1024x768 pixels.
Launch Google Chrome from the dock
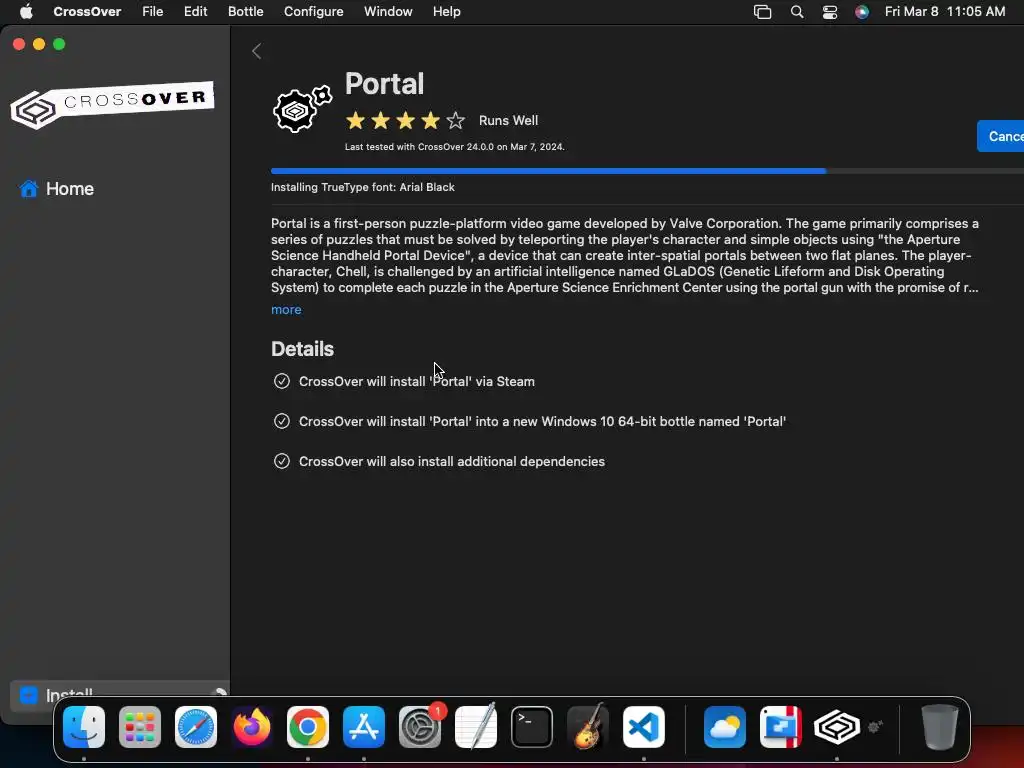click(x=308, y=727)
